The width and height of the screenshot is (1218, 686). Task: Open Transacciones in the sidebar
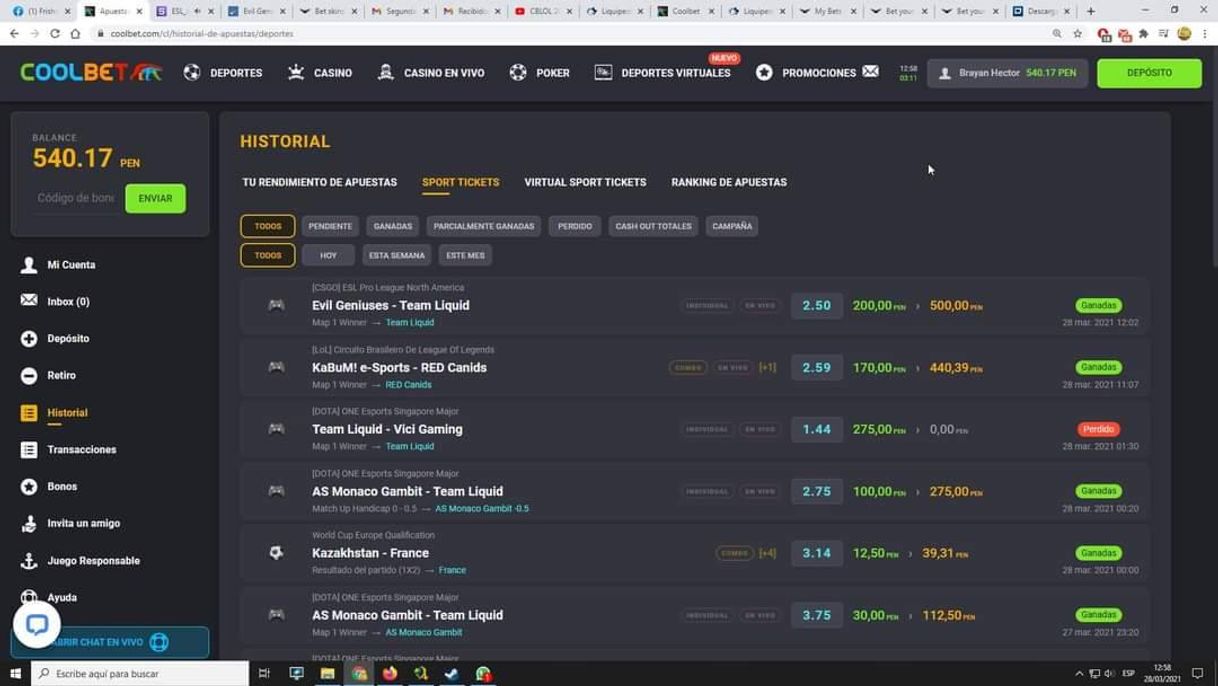coord(81,450)
